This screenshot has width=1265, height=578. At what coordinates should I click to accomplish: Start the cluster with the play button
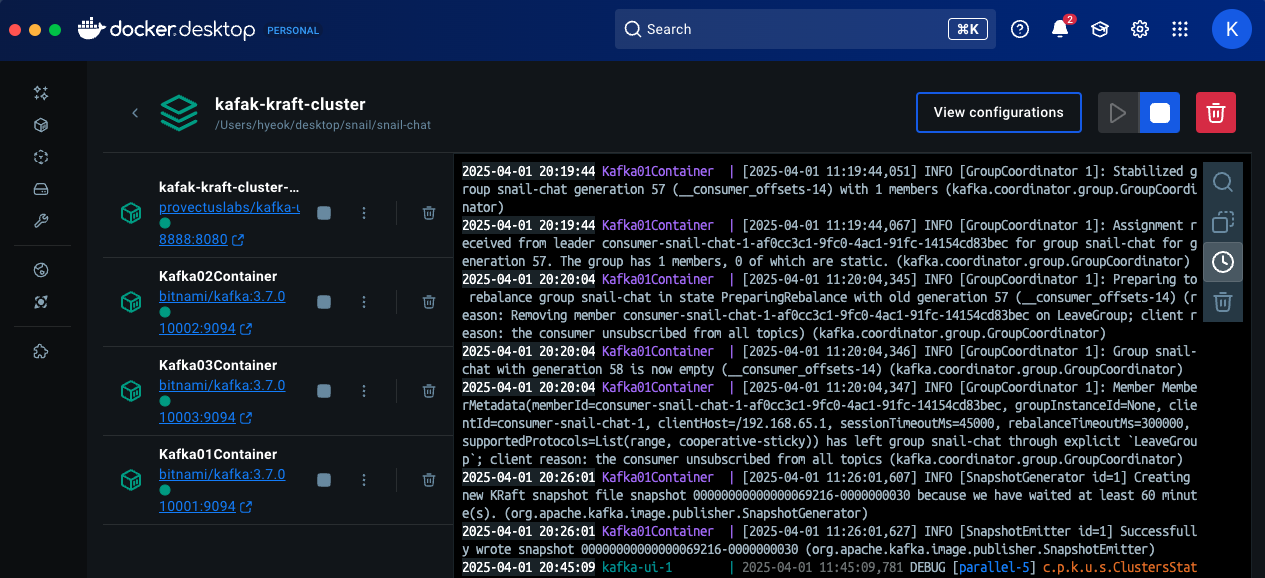(1118, 113)
